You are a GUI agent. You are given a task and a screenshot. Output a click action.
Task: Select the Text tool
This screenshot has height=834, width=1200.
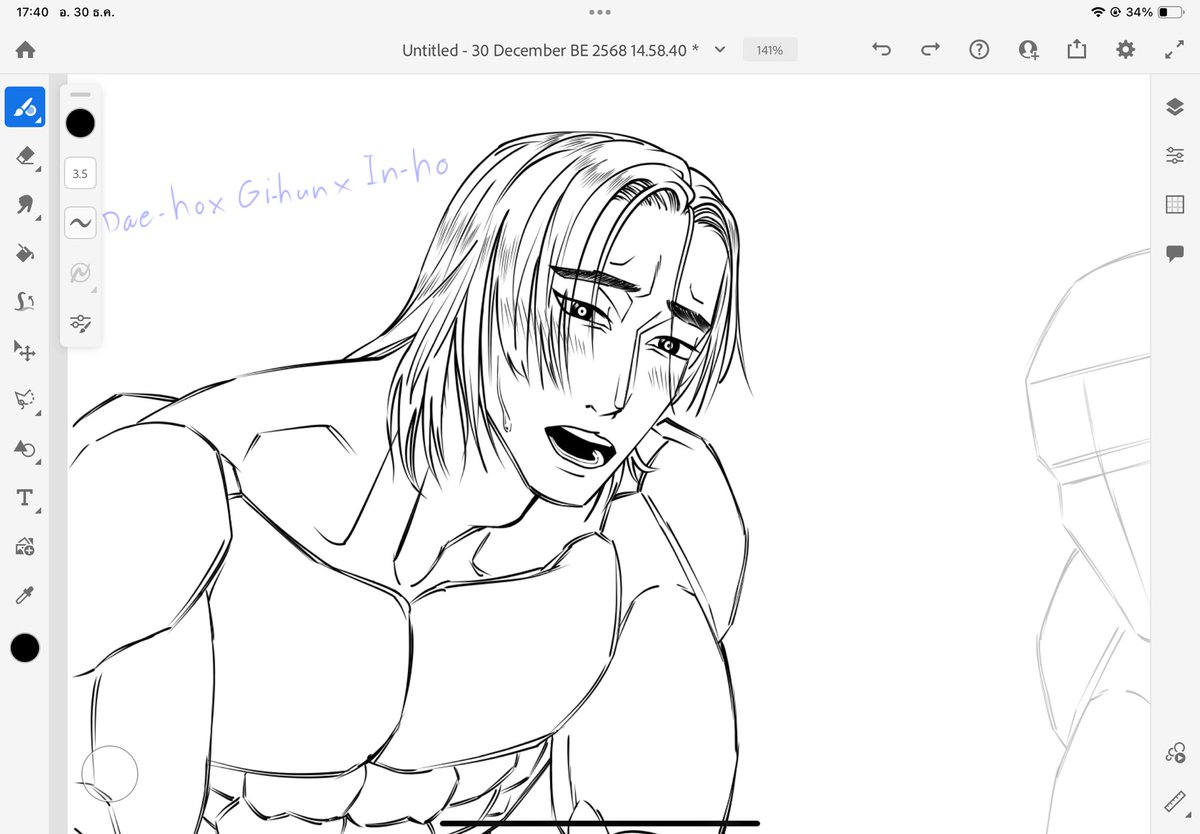(25, 498)
